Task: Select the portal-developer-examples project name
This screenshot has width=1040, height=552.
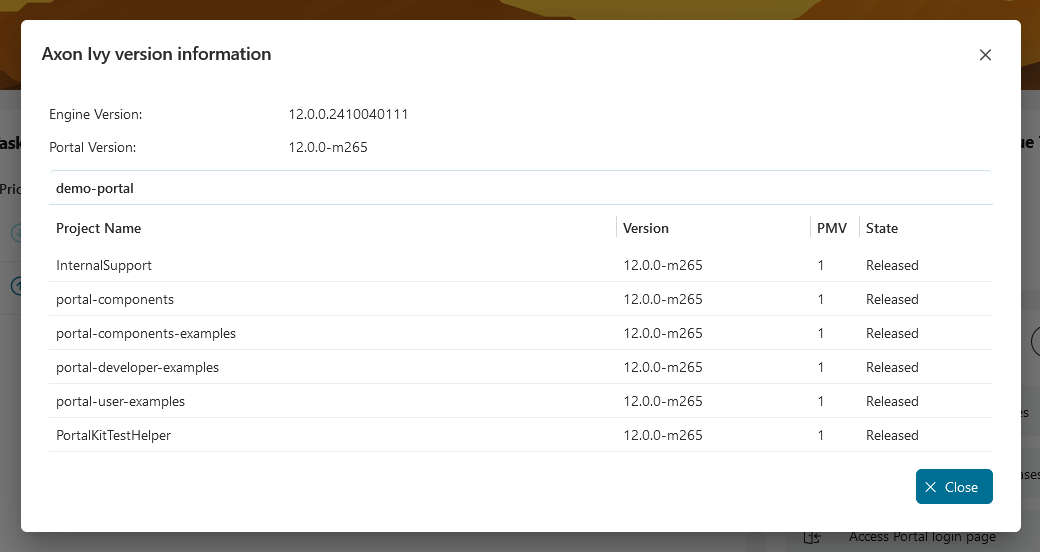Action: click(137, 367)
